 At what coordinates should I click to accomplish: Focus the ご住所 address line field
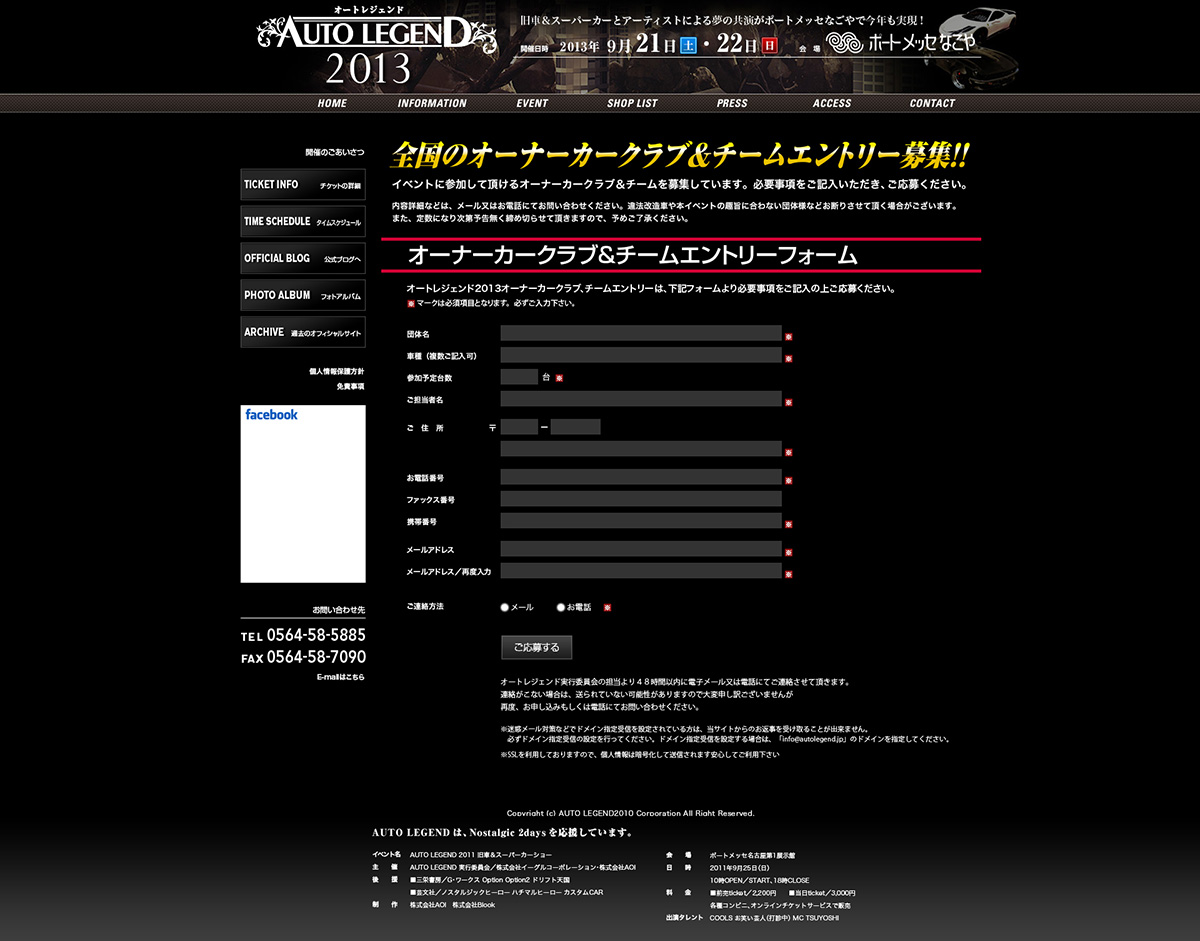click(641, 449)
